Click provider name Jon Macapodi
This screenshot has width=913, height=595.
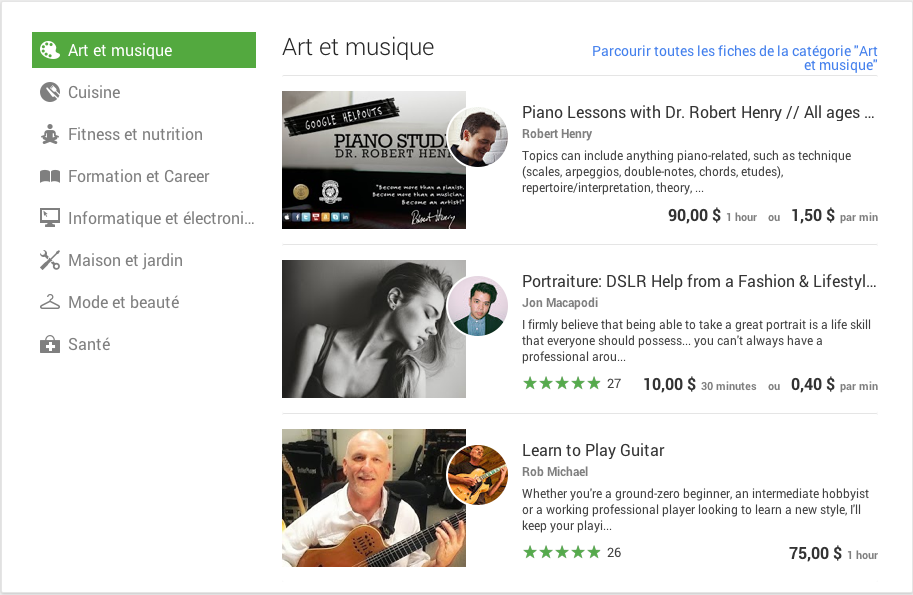coord(560,303)
